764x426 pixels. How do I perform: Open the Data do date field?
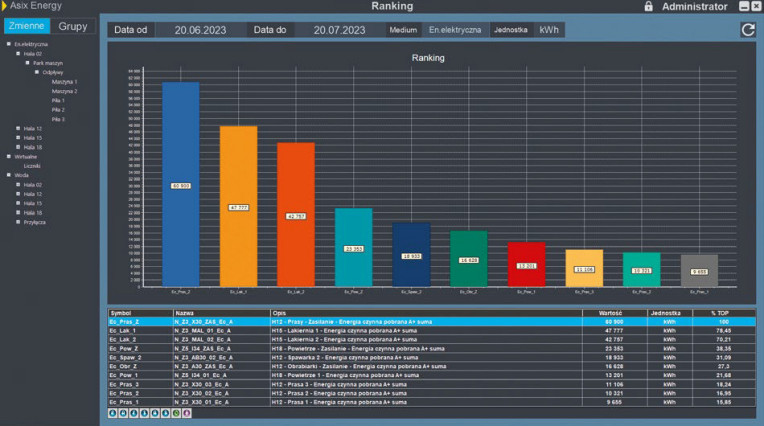click(x=339, y=30)
